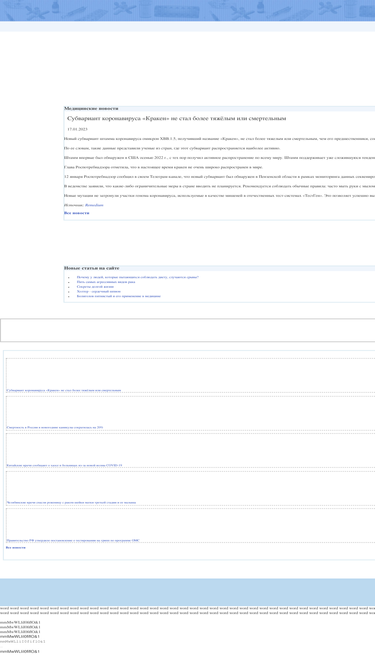Click the date '17.01.2023'
Viewport: 375px width, 667px height.
point(77,129)
